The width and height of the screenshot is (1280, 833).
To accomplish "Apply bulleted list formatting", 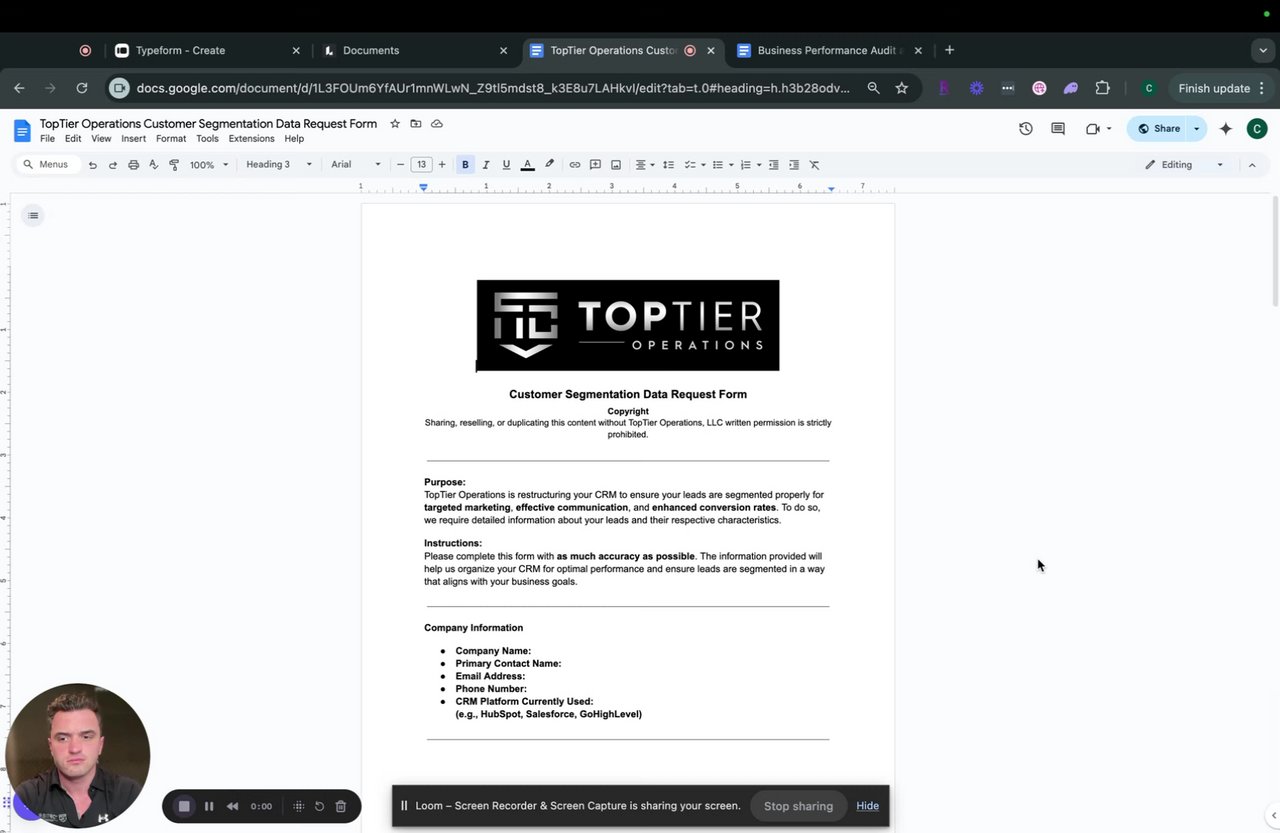I will 717,165.
